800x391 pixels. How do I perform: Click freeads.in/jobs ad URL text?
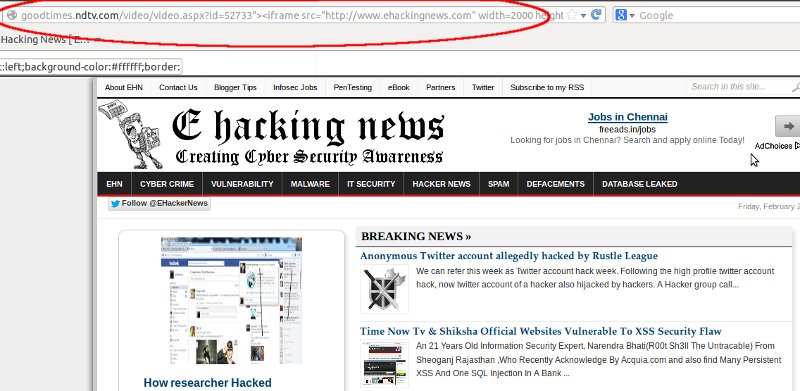[627, 130]
